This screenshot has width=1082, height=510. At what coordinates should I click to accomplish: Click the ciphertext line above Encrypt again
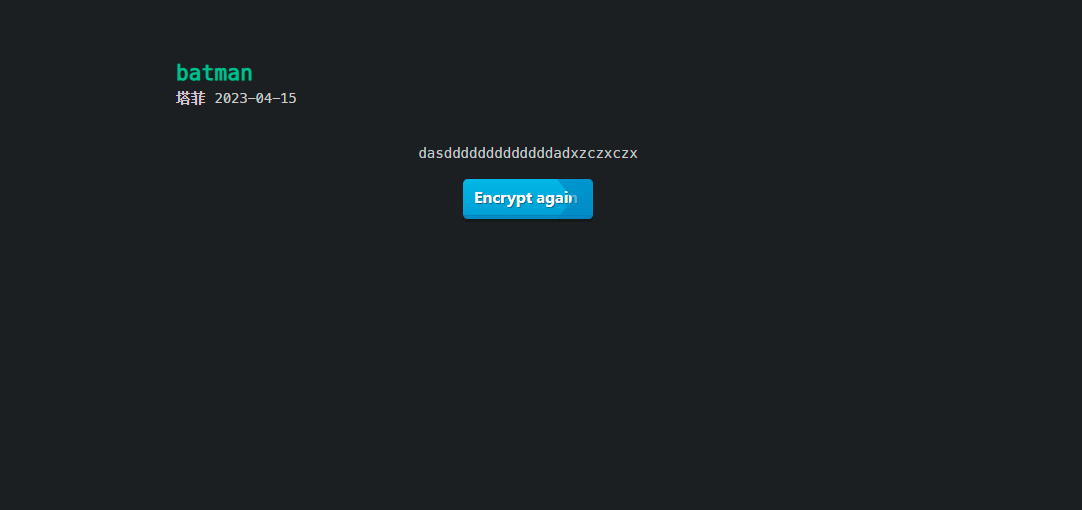(x=528, y=153)
